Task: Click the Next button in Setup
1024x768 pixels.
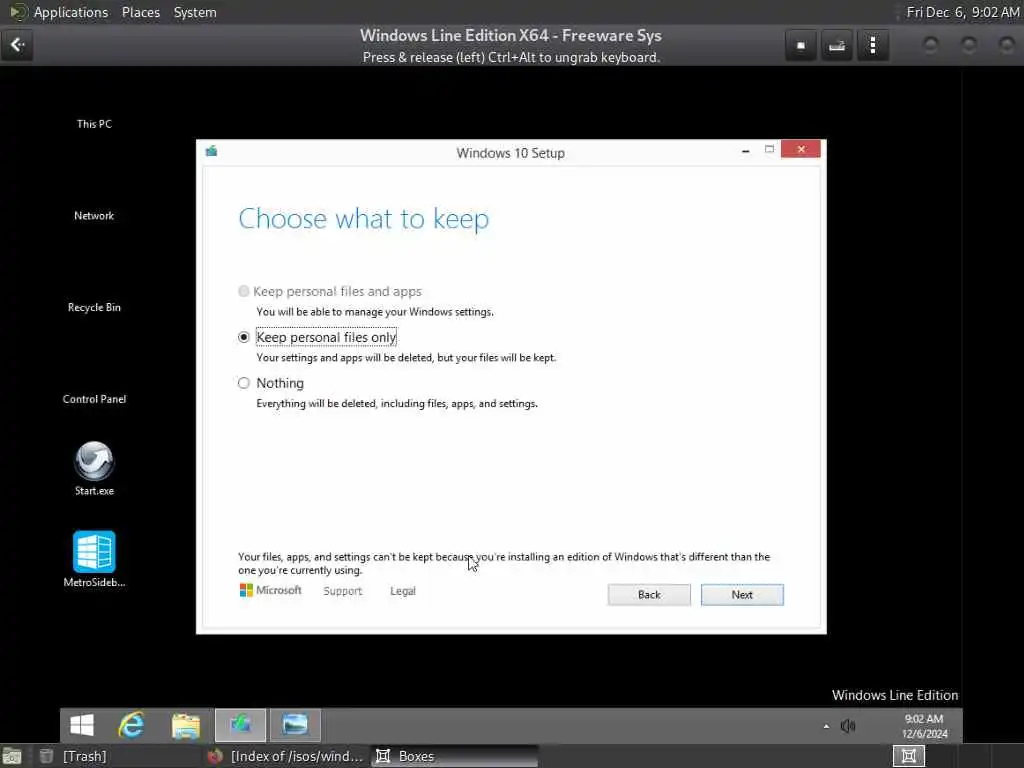Action: [742, 594]
